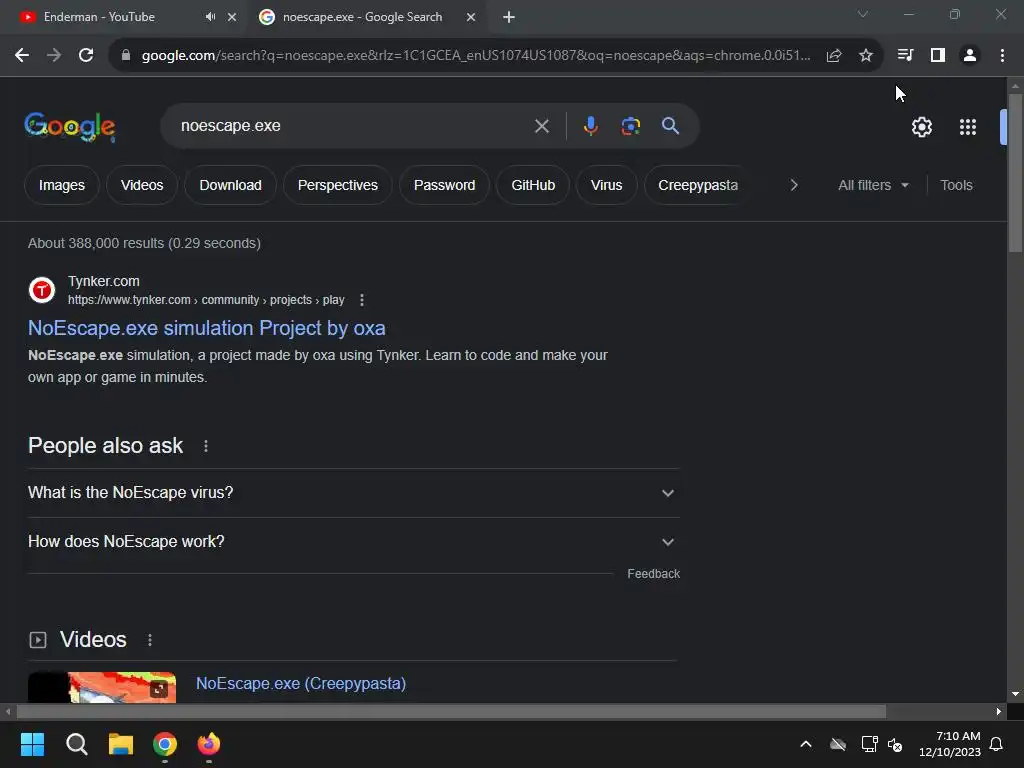The image size is (1024, 768).
Task: Open the Chrome profile icon
Action: tap(970, 56)
